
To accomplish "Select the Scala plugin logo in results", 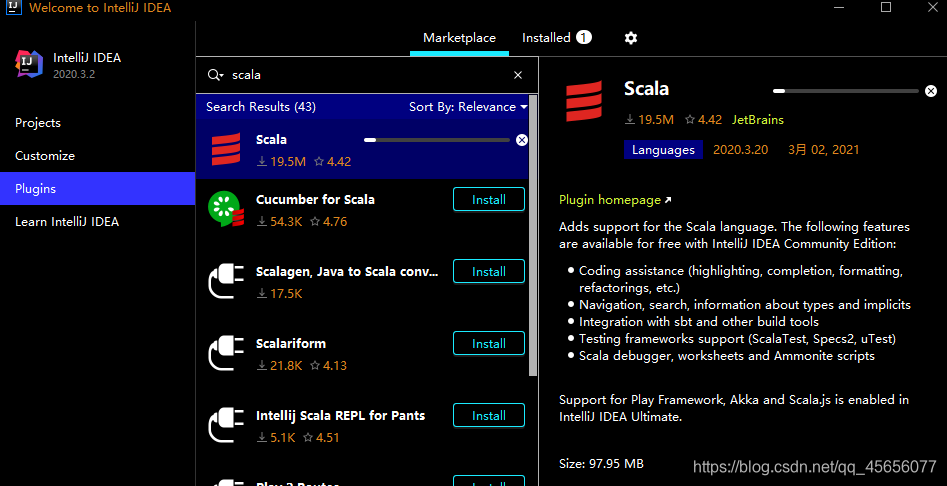I will 226,149.
